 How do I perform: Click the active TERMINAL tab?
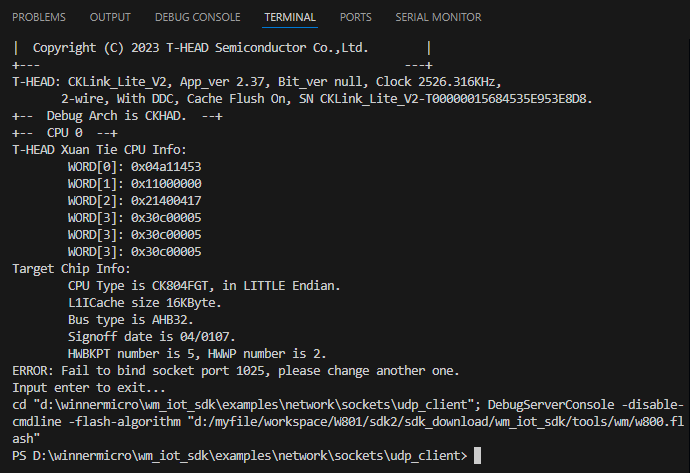point(290,17)
